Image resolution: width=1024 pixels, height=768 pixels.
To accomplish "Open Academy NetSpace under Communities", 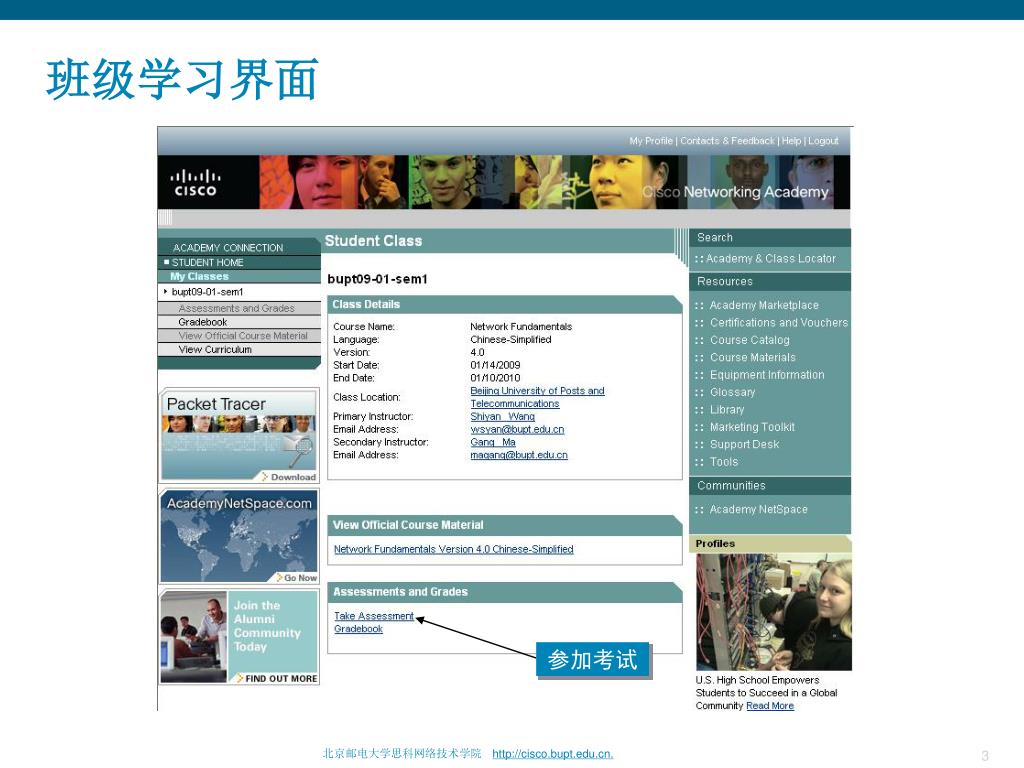I will (759, 509).
